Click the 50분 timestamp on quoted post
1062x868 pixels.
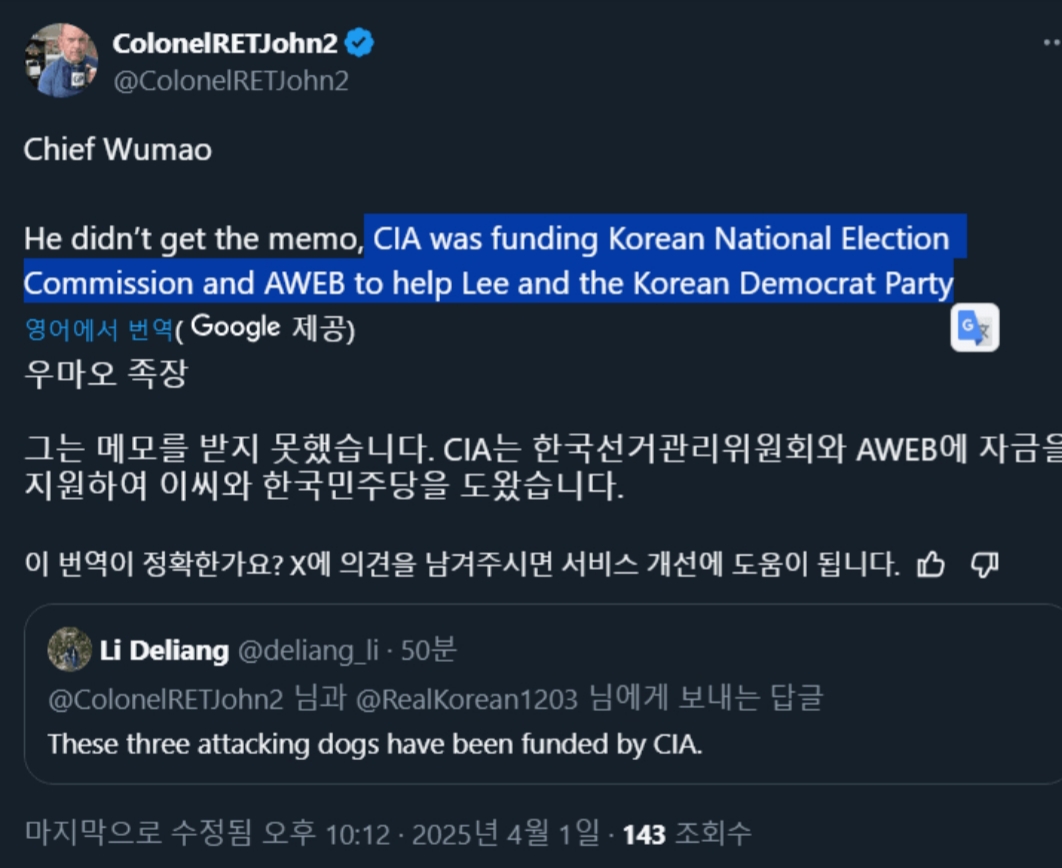429,651
